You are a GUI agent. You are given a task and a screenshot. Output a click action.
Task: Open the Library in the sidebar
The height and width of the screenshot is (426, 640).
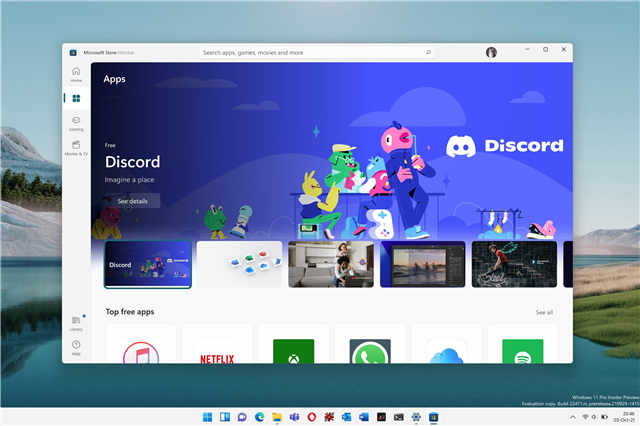coord(76,323)
